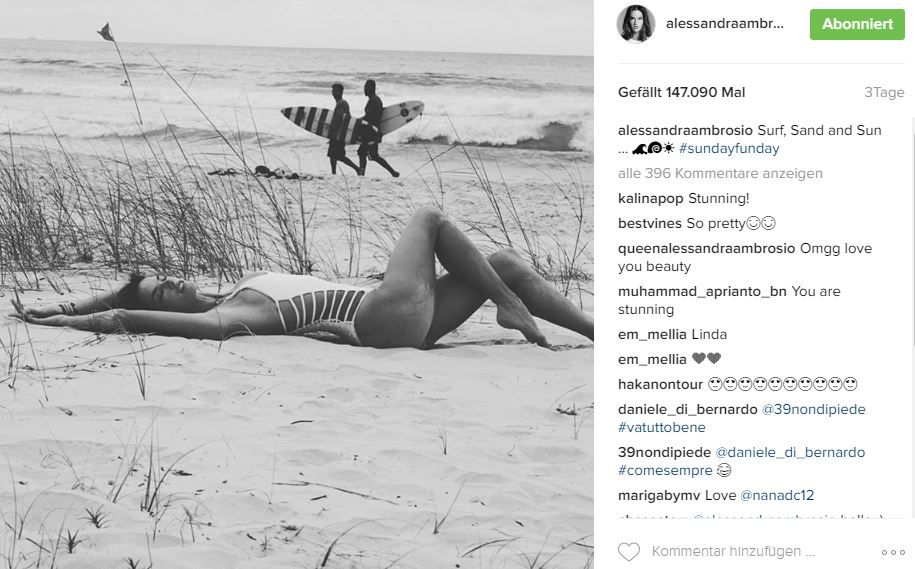The image size is (915, 569).
Task: Click the black and white beach photo
Action: click(296, 284)
